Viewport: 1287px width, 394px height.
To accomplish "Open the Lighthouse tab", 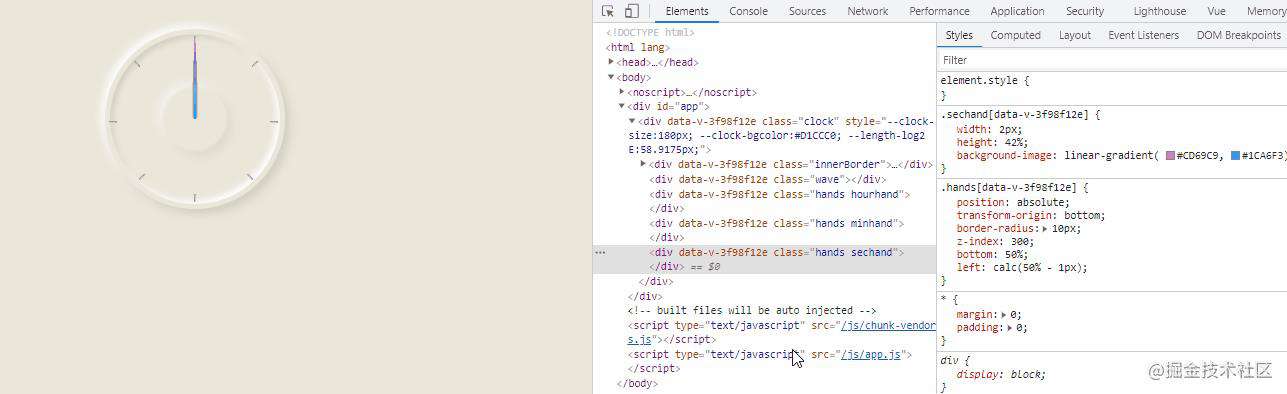I will coord(1160,11).
